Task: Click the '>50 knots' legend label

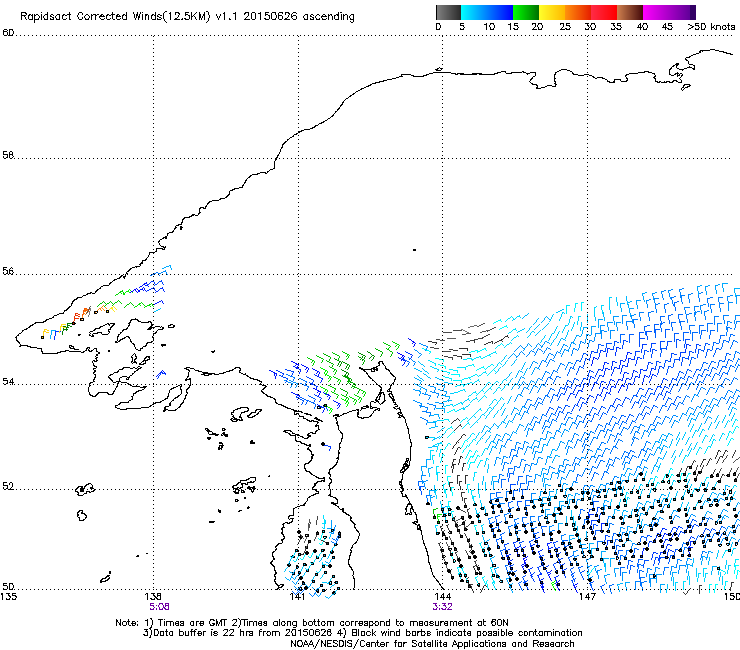Action: 711,27
